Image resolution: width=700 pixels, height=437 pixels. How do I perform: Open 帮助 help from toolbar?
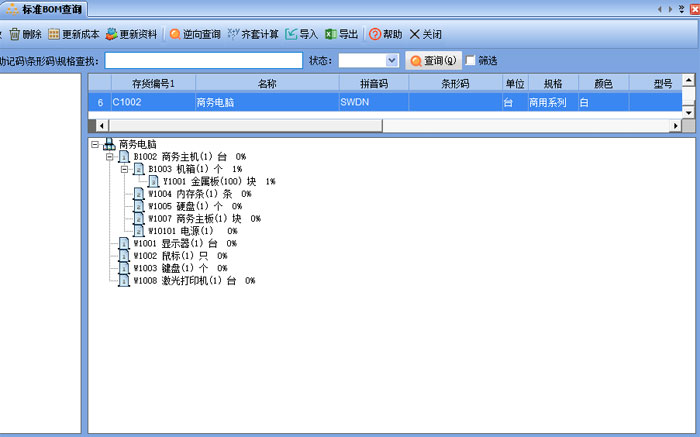pyautogui.click(x=376, y=34)
